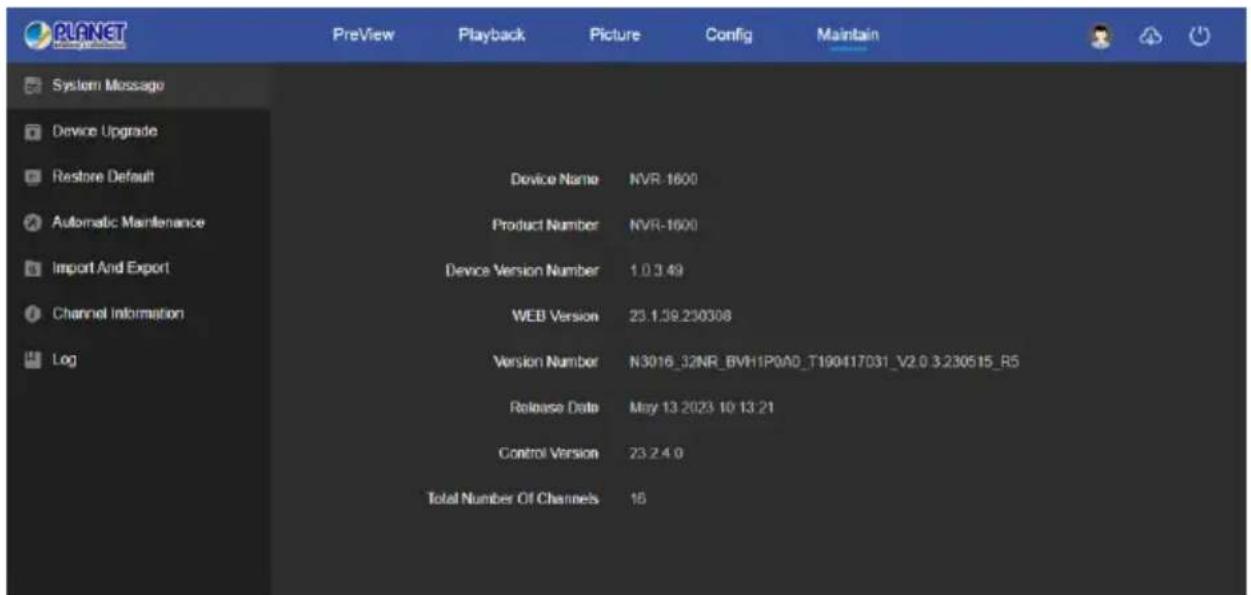Click the Total Number Of Channels label
This screenshot has height=595, width=1251.
pyautogui.click(x=513, y=498)
